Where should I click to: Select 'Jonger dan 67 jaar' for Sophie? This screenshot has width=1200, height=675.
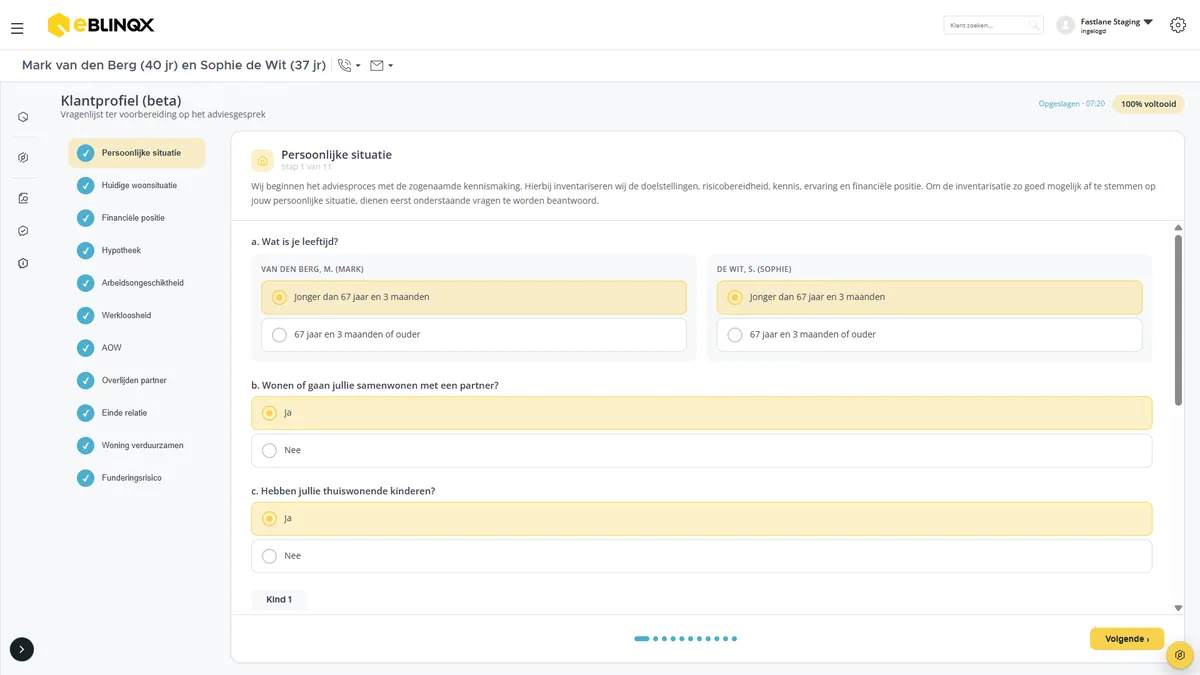tap(929, 297)
